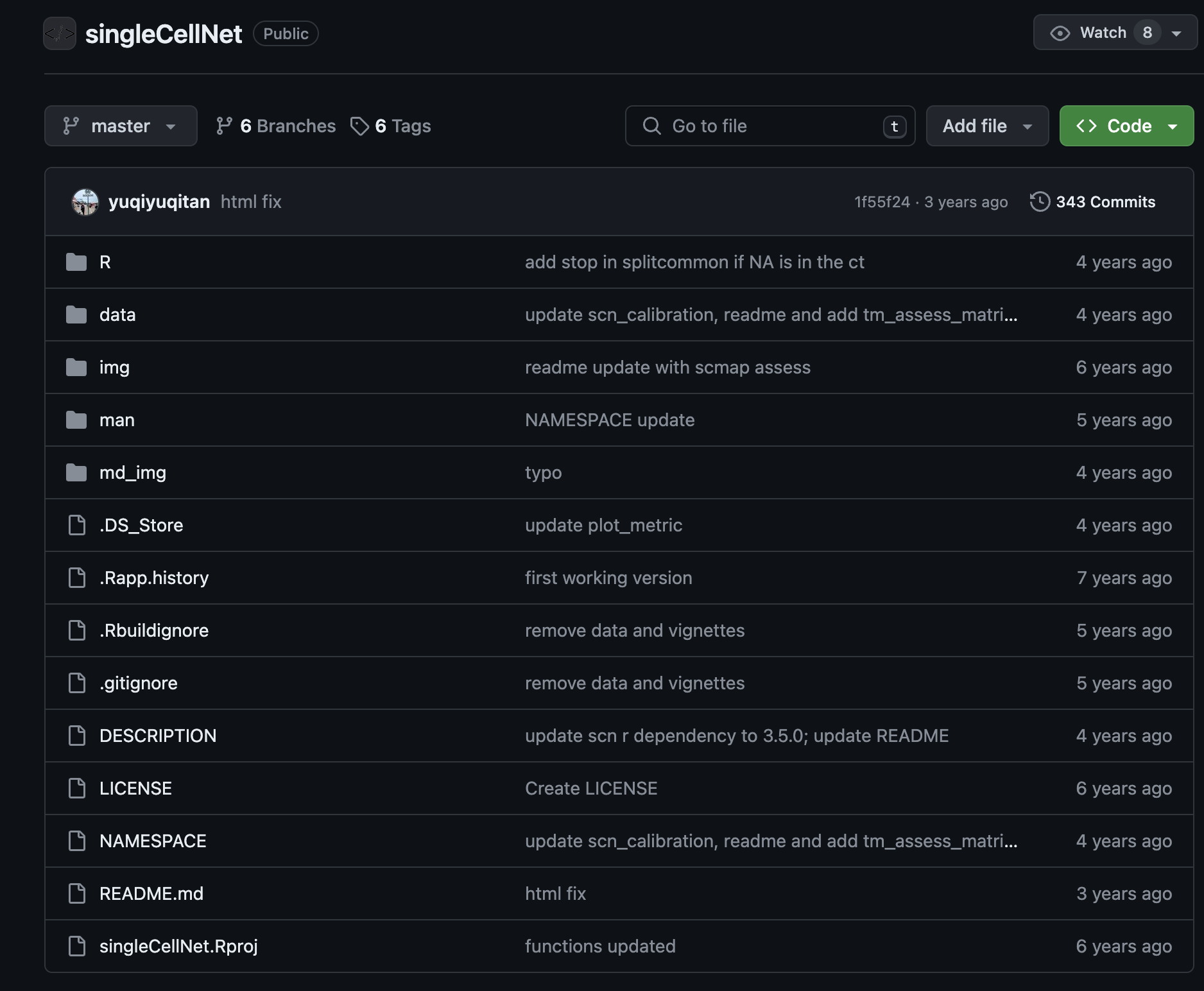Click 'remove data and vignettes' on .gitignore row
This screenshot has width=1204, height=991.
point(635,683)
